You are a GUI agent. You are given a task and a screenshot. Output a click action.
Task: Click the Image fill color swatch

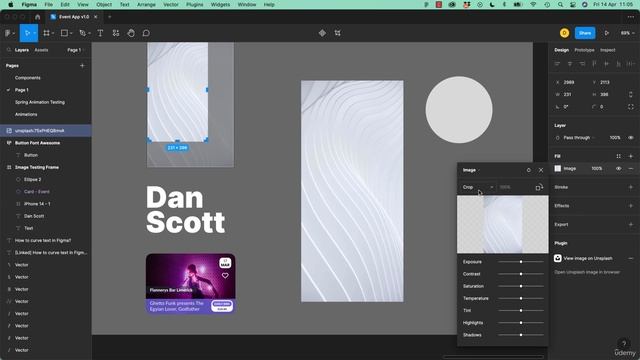tap(558, 168)
